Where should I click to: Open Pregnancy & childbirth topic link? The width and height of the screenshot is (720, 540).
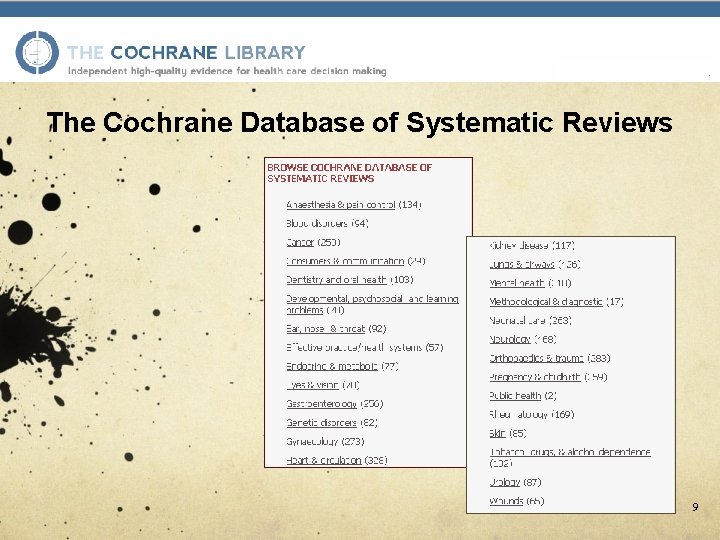(535, 377)
